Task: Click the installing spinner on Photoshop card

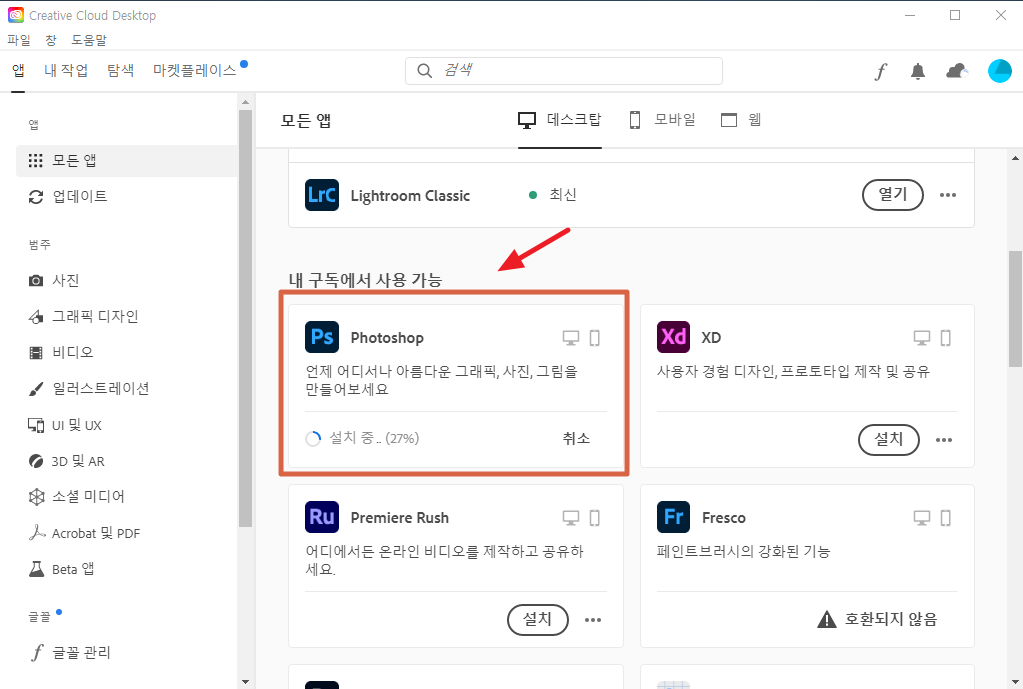Action: 313,438
